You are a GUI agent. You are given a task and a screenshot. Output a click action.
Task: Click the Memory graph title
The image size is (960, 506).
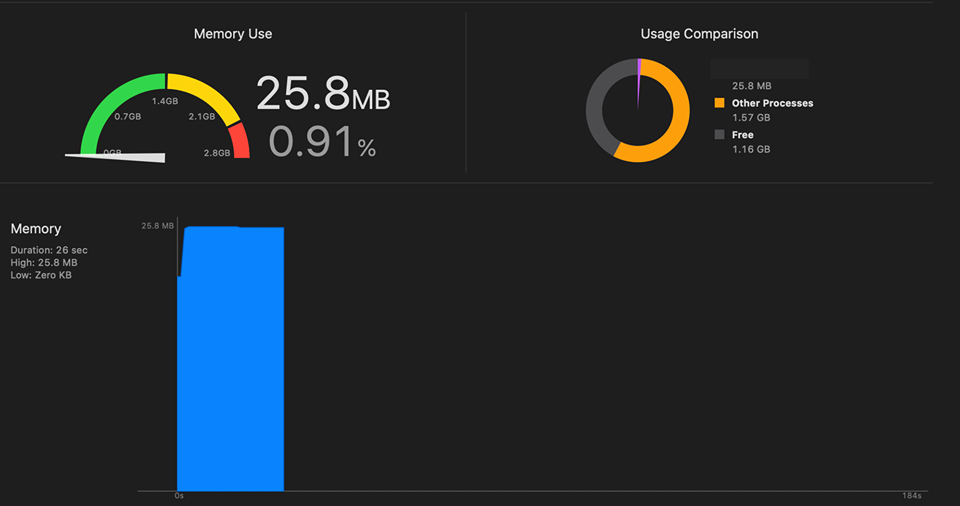36,228
